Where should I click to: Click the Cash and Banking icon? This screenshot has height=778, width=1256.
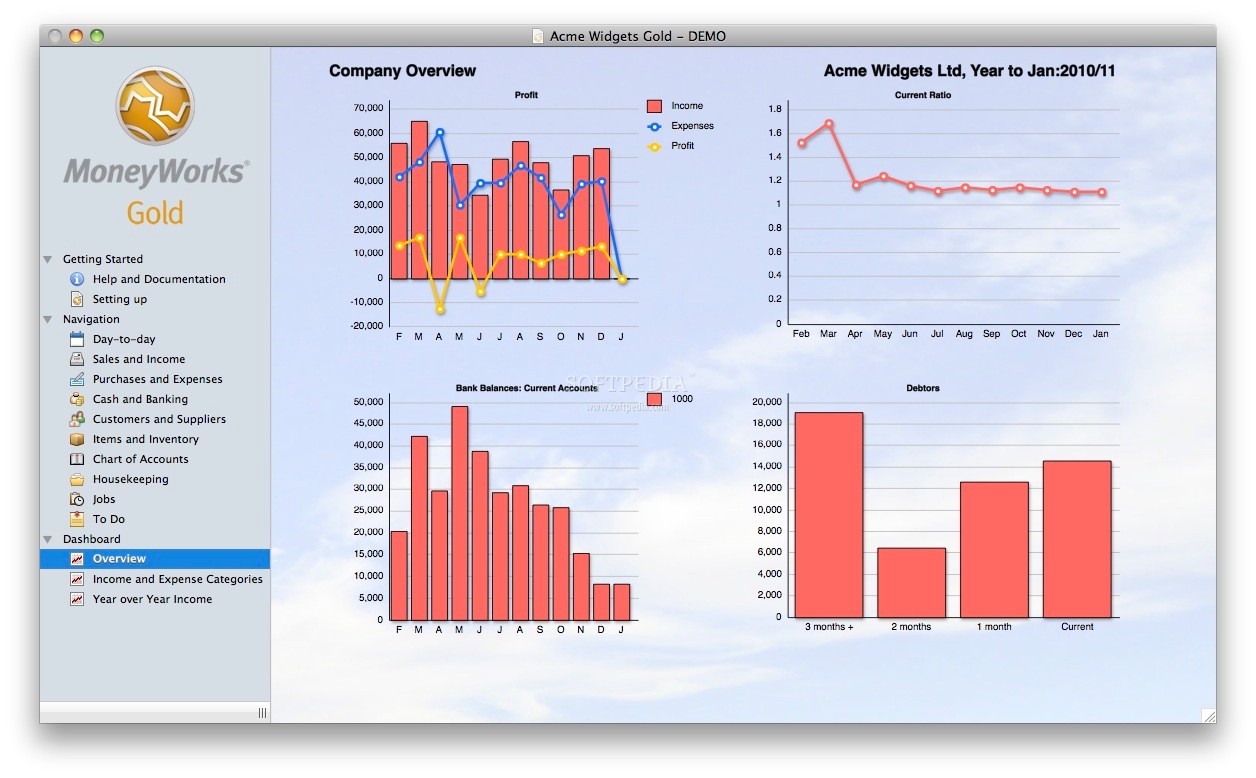coord(77,399)
